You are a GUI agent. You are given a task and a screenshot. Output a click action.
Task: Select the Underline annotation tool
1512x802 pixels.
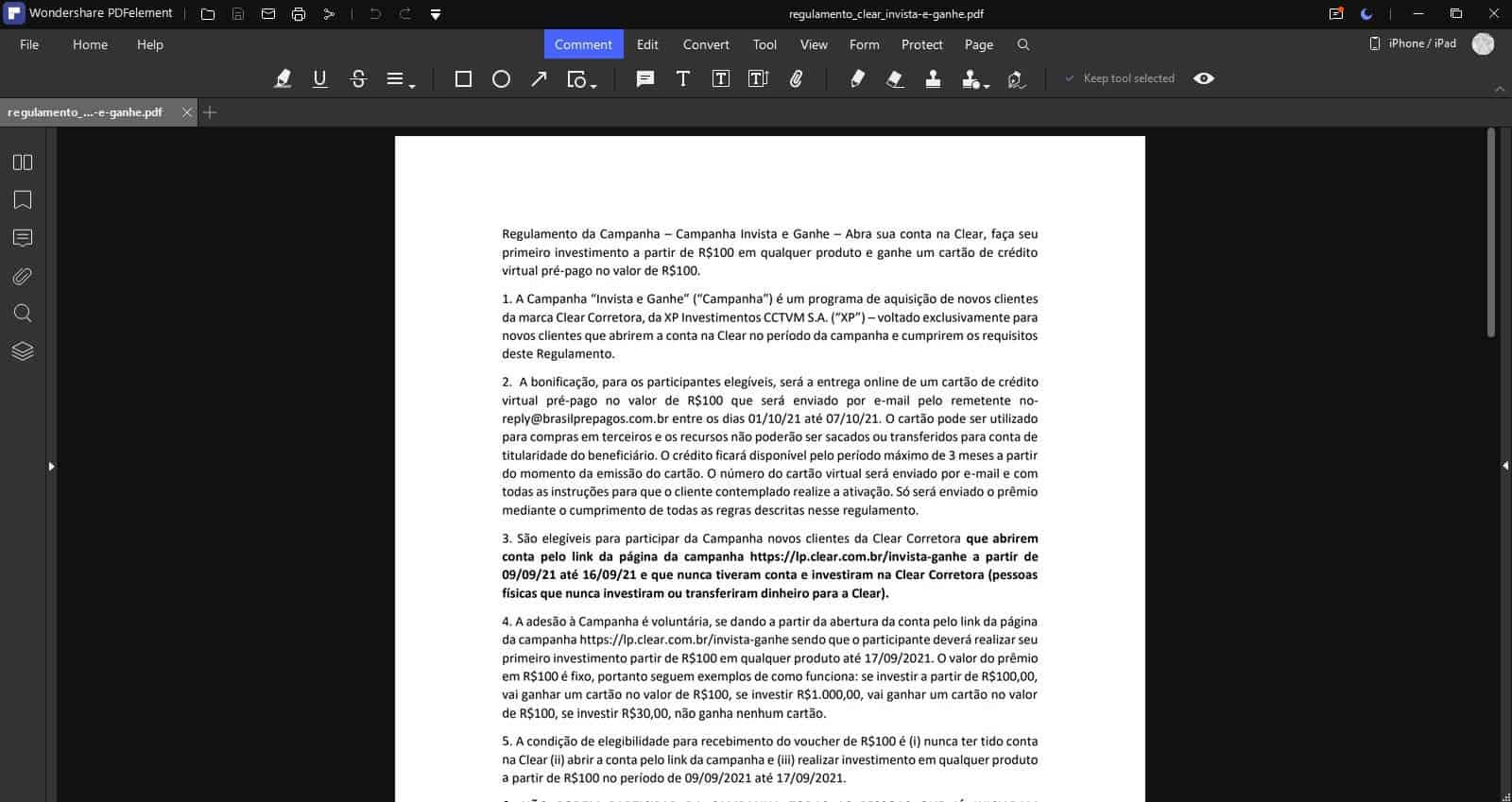[319, 78]
